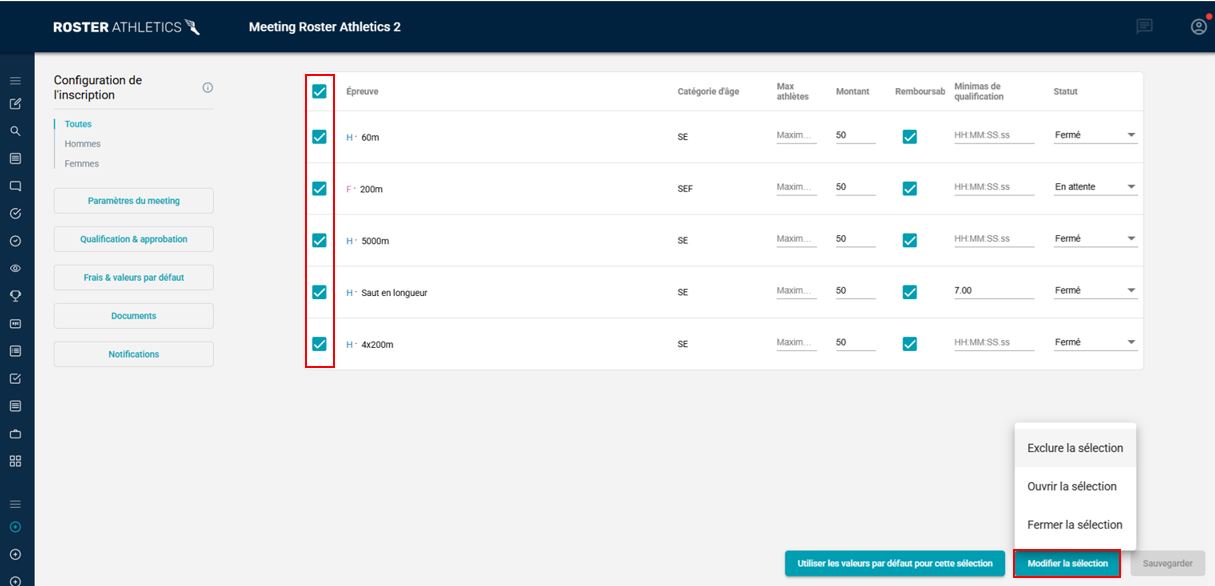Click the Montant field for the 200m row
1215x586 pixels.
855,187
